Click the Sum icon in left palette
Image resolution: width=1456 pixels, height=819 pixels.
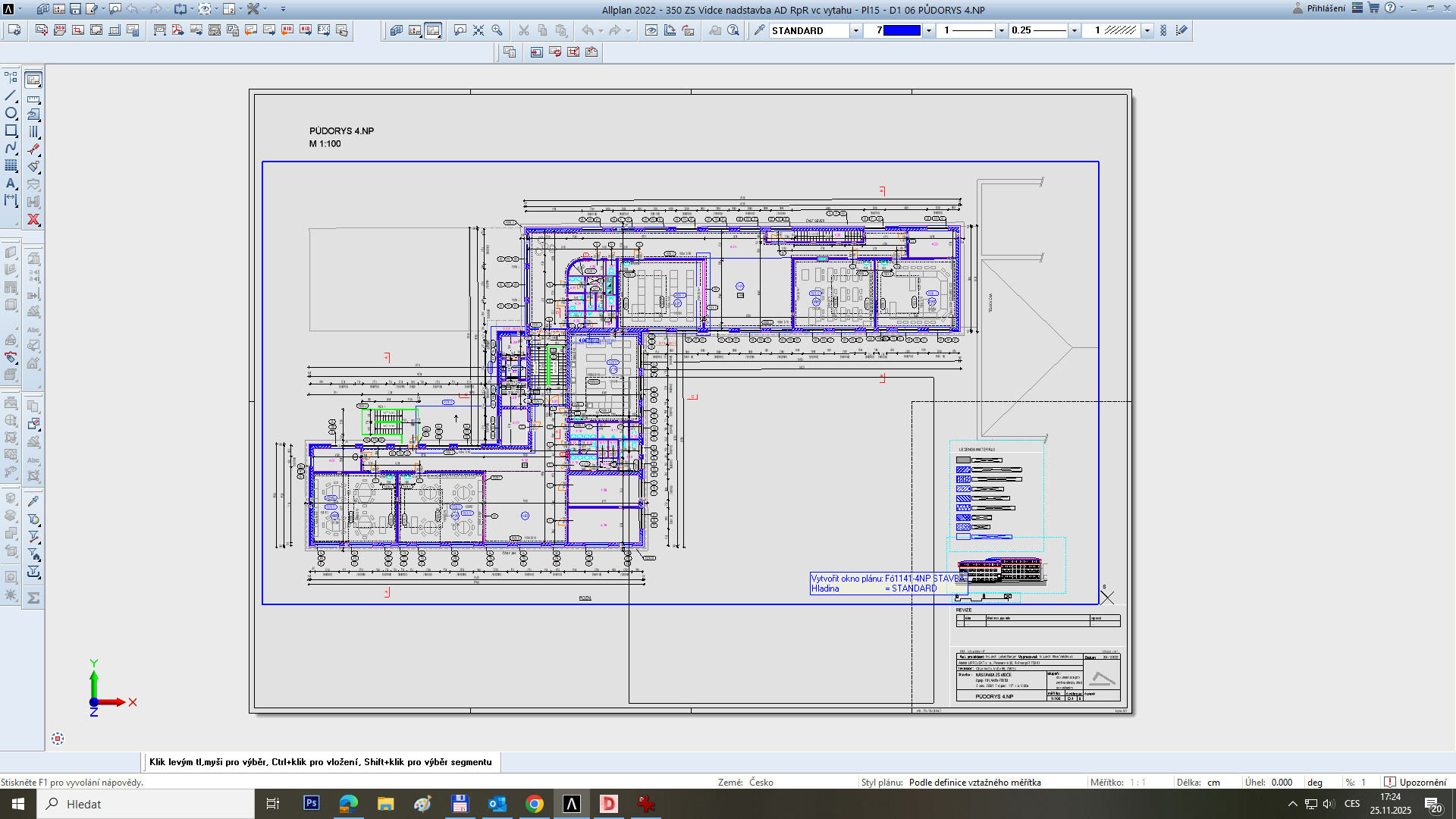[33, 598]
